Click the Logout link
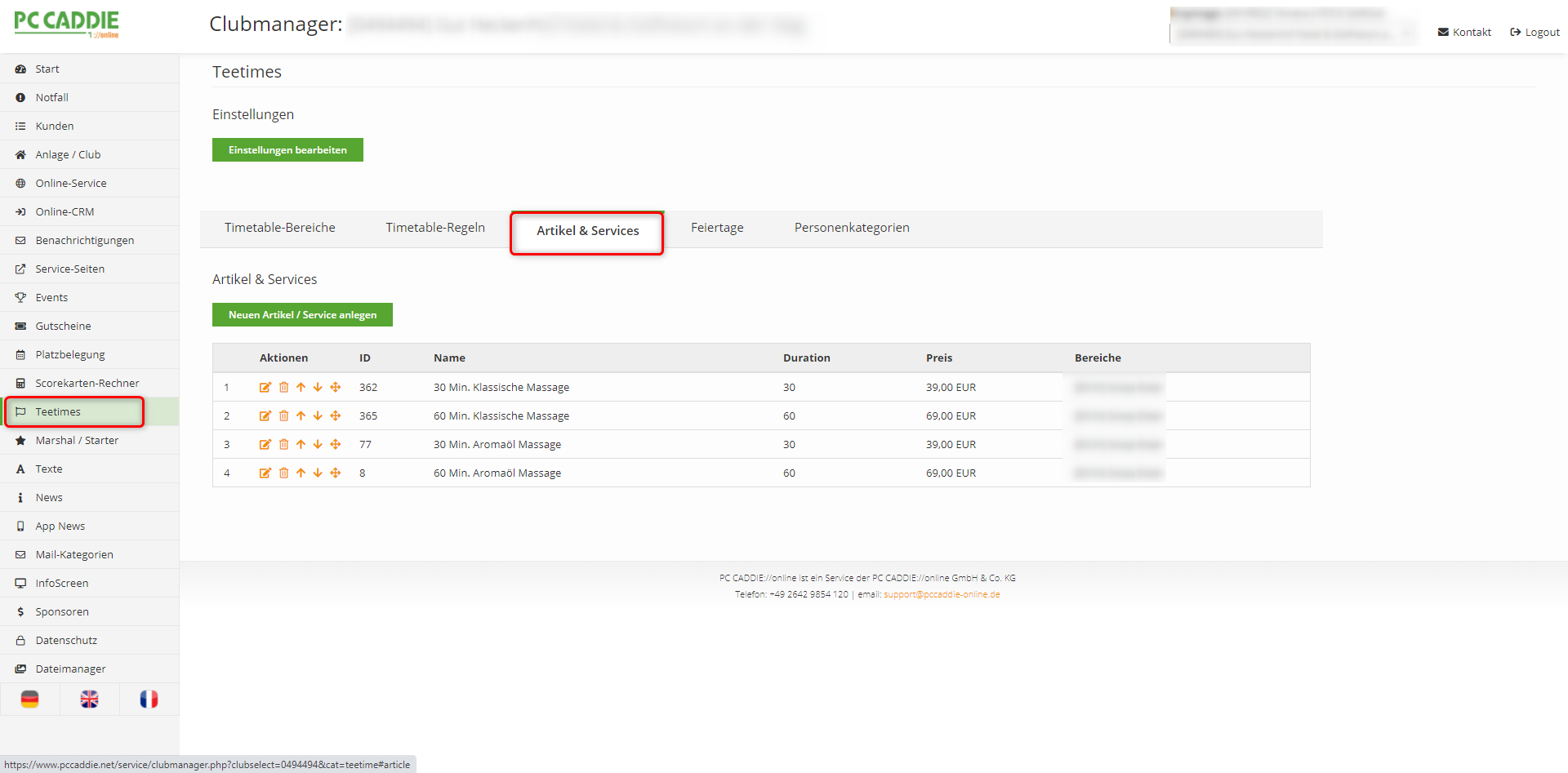The height and width of the screenshot is (773, 1568). (1535, 33)
